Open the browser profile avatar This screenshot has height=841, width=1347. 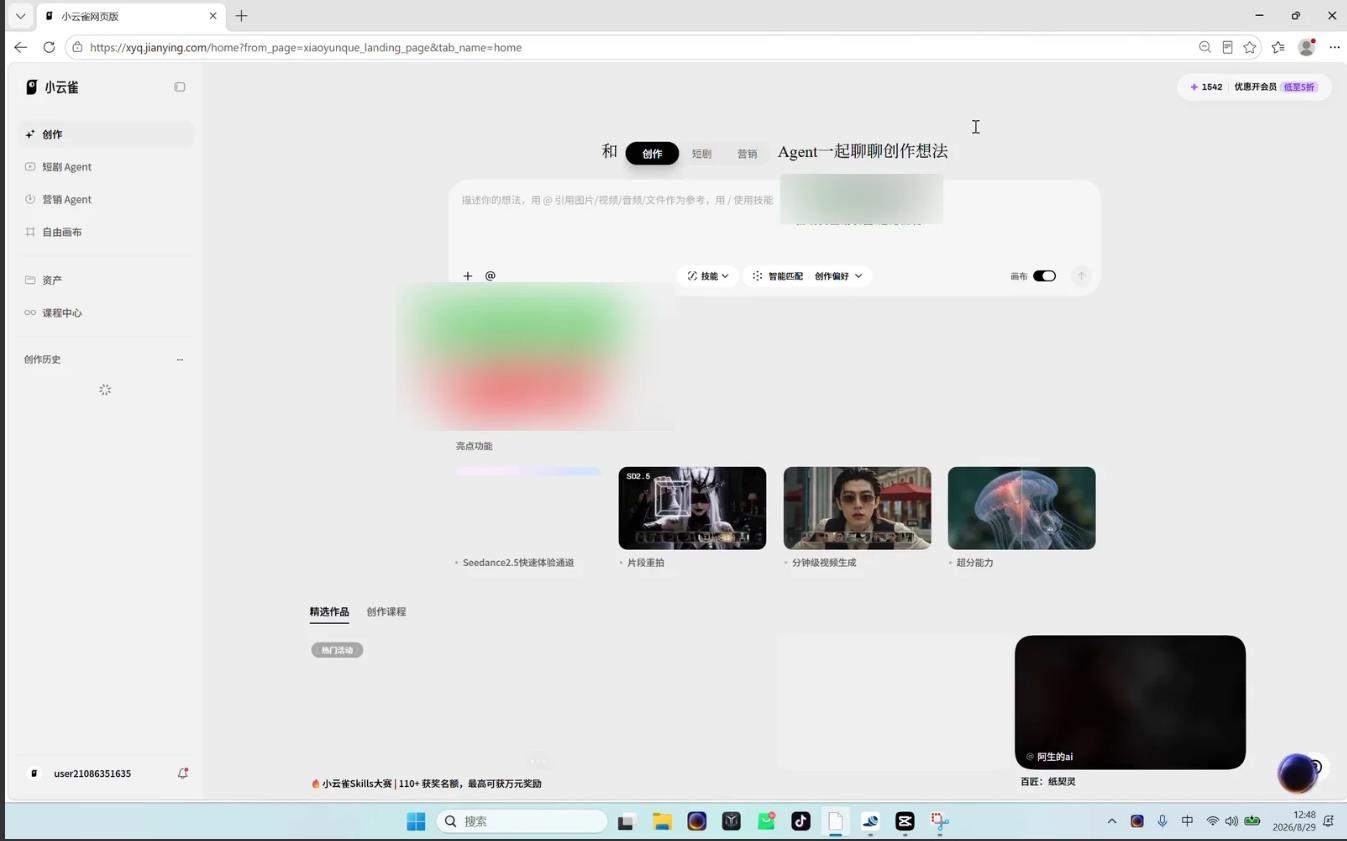pos(1306,47)
